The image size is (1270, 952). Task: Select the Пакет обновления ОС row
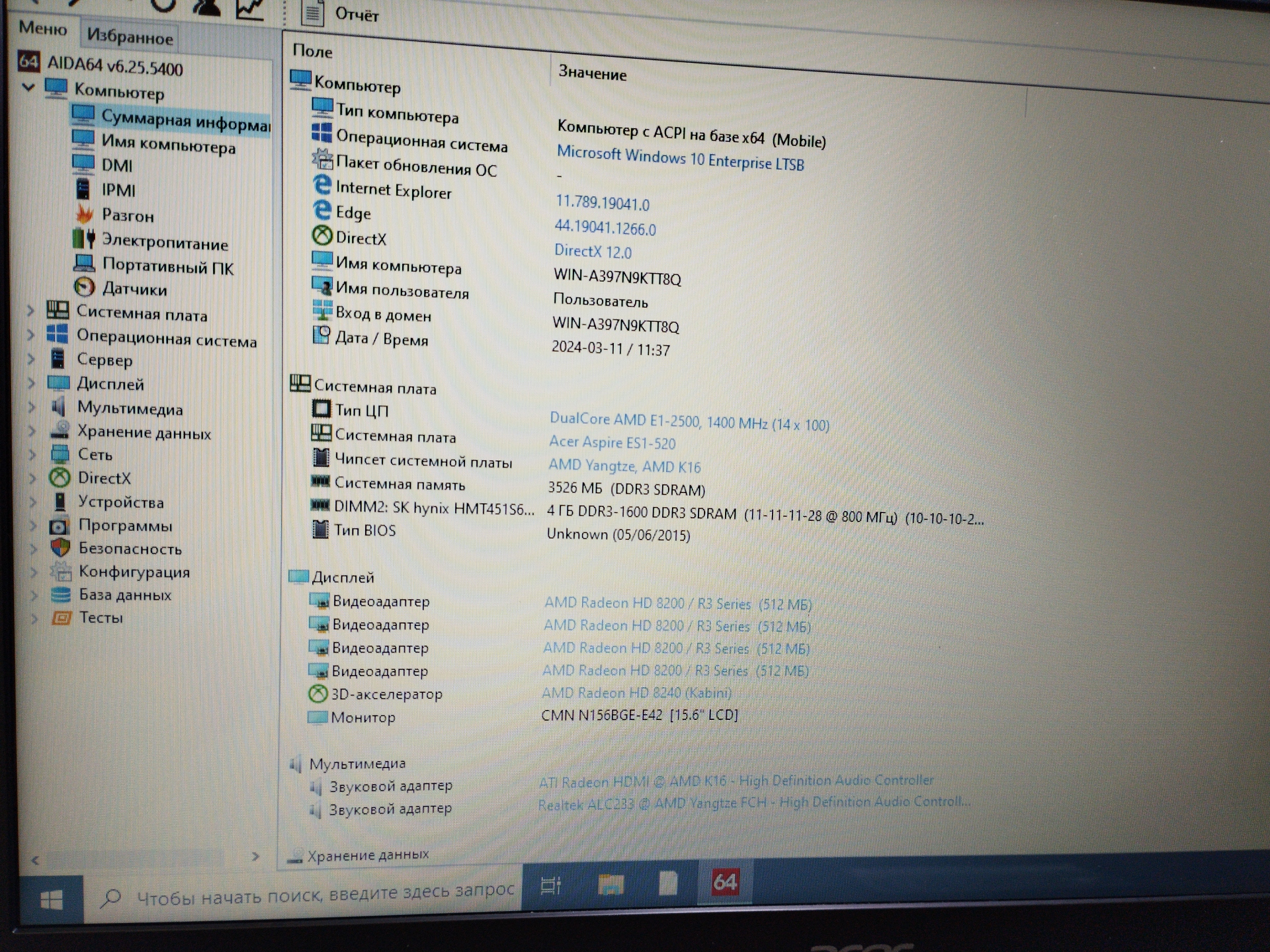point(415,165)
